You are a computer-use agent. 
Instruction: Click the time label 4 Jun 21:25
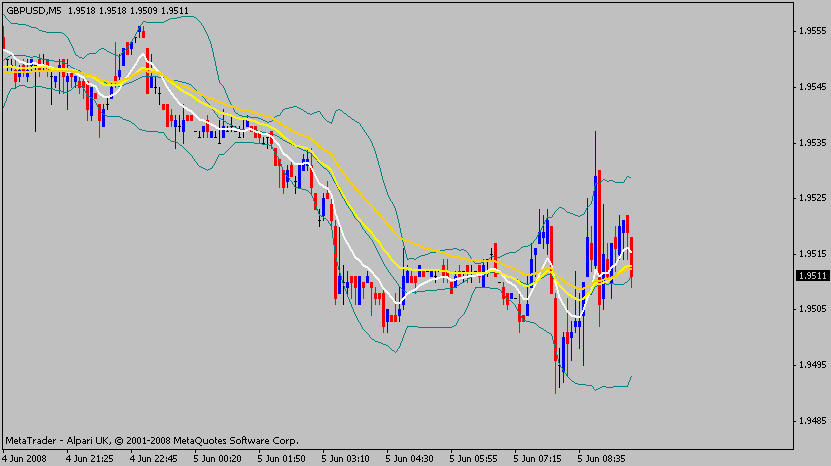(x=90, y=459)
